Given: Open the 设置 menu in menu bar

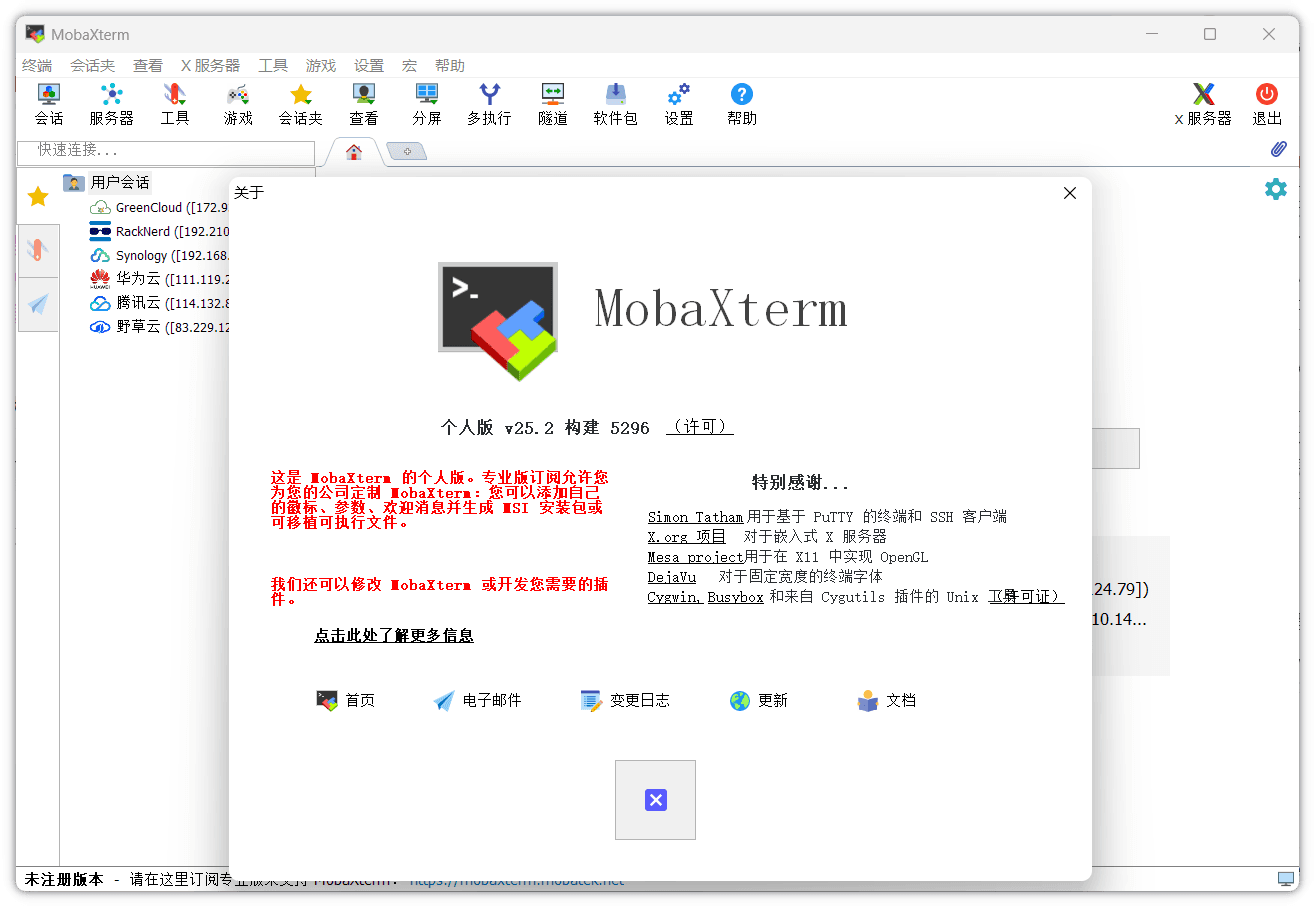Looking at the screenshot, I should [x=369, y=65].
